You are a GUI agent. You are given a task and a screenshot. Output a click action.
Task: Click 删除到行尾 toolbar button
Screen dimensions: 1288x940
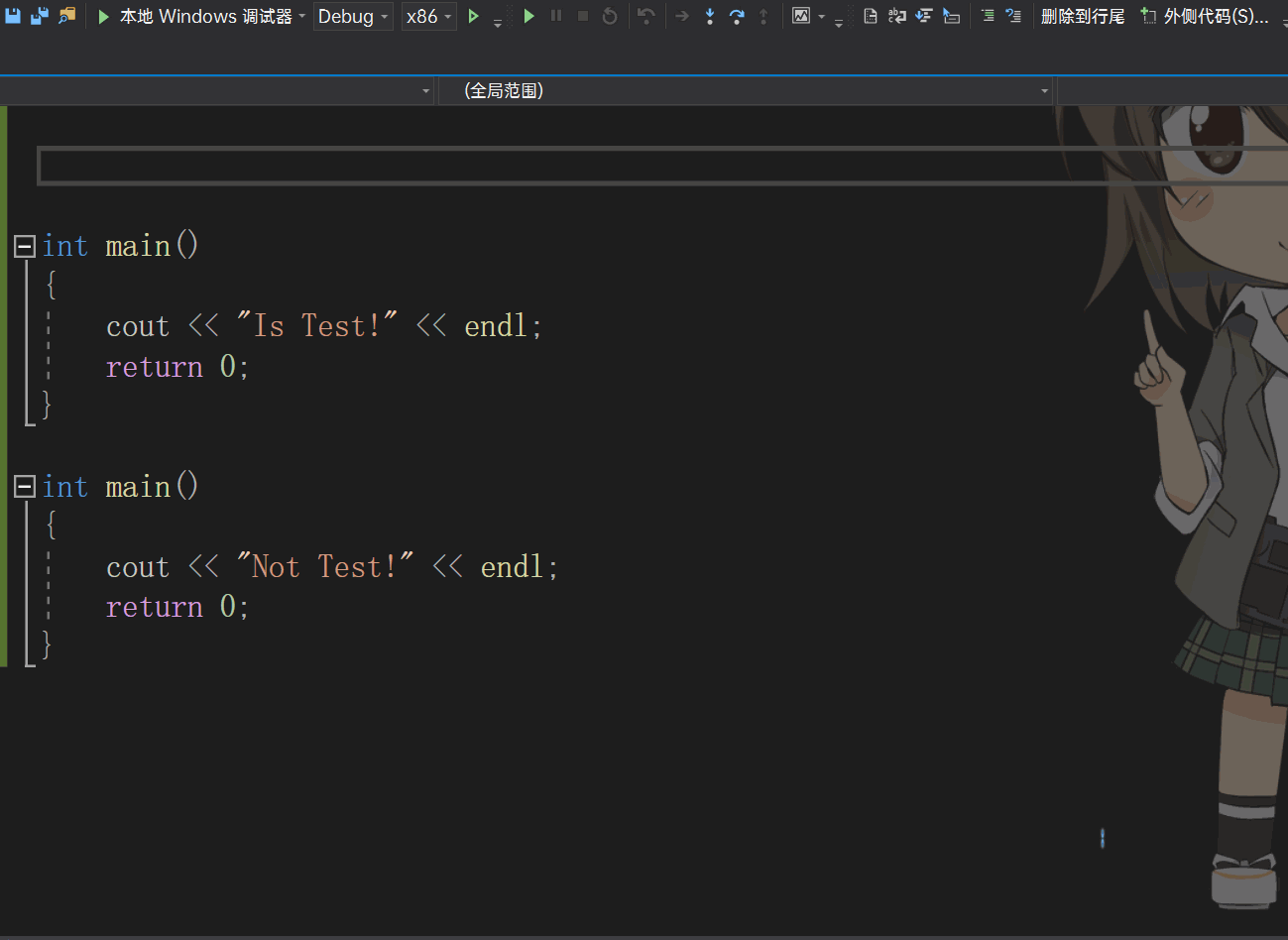(1083, 16)
